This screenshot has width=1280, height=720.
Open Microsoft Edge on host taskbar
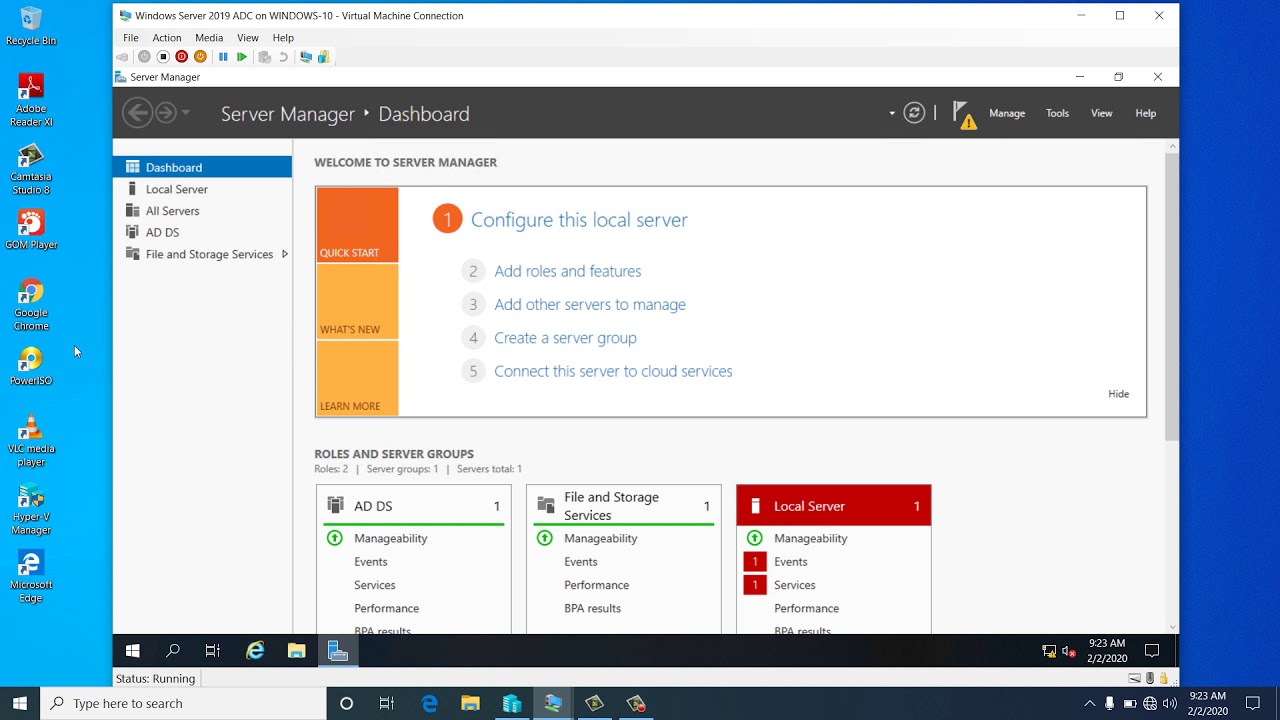coord(429,703)
